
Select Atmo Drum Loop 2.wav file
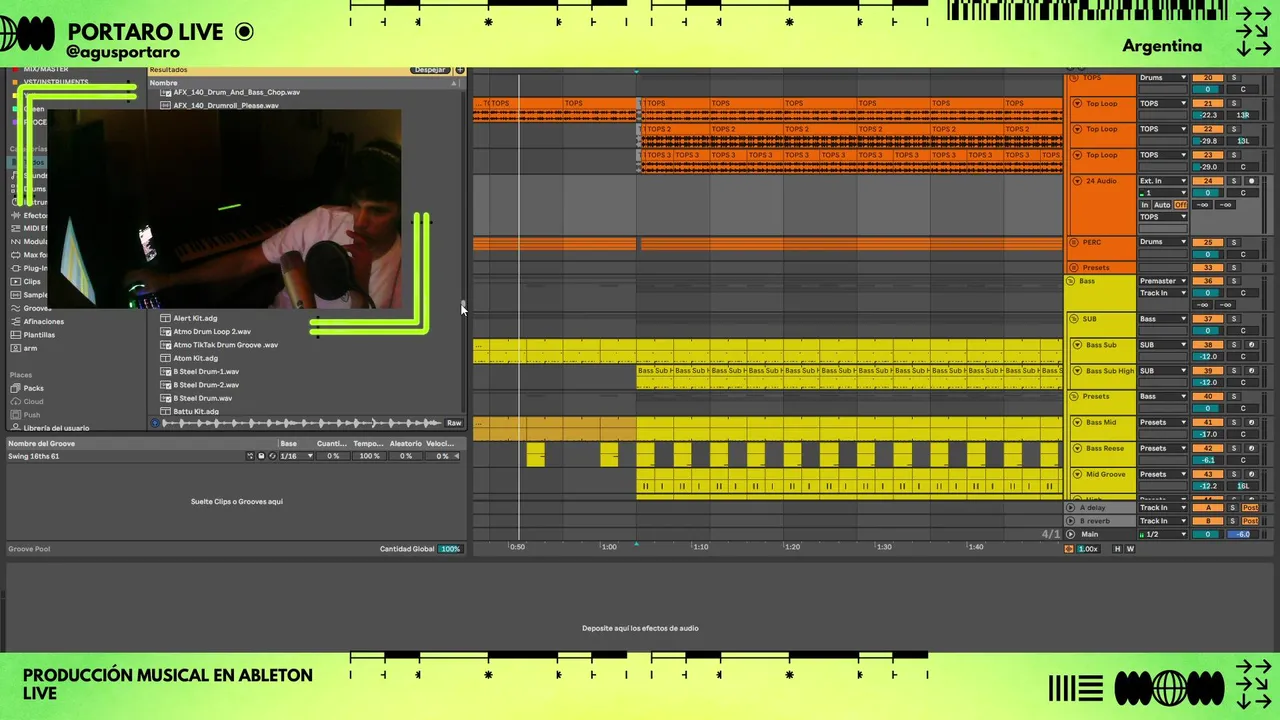pos(212,331)
